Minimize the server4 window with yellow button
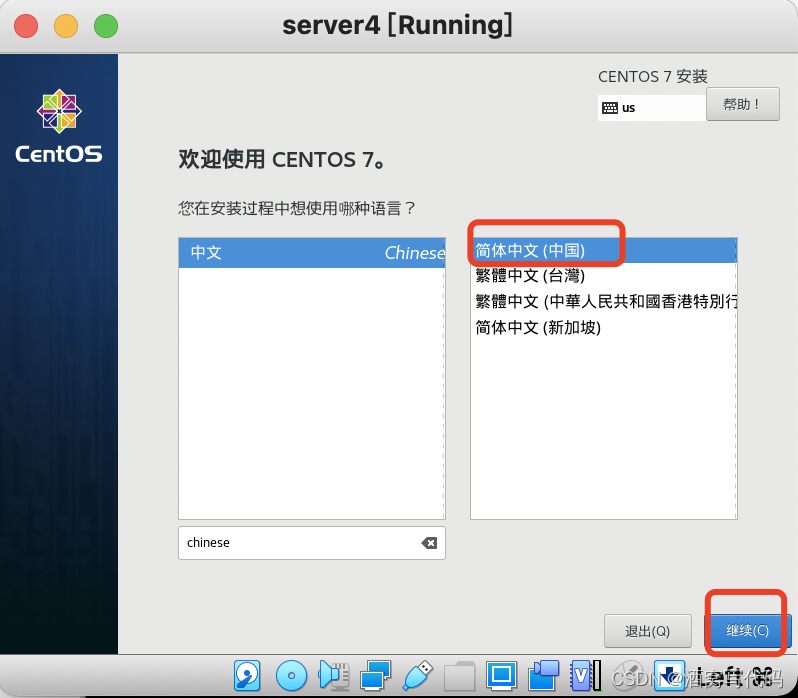 click(66, 26)
